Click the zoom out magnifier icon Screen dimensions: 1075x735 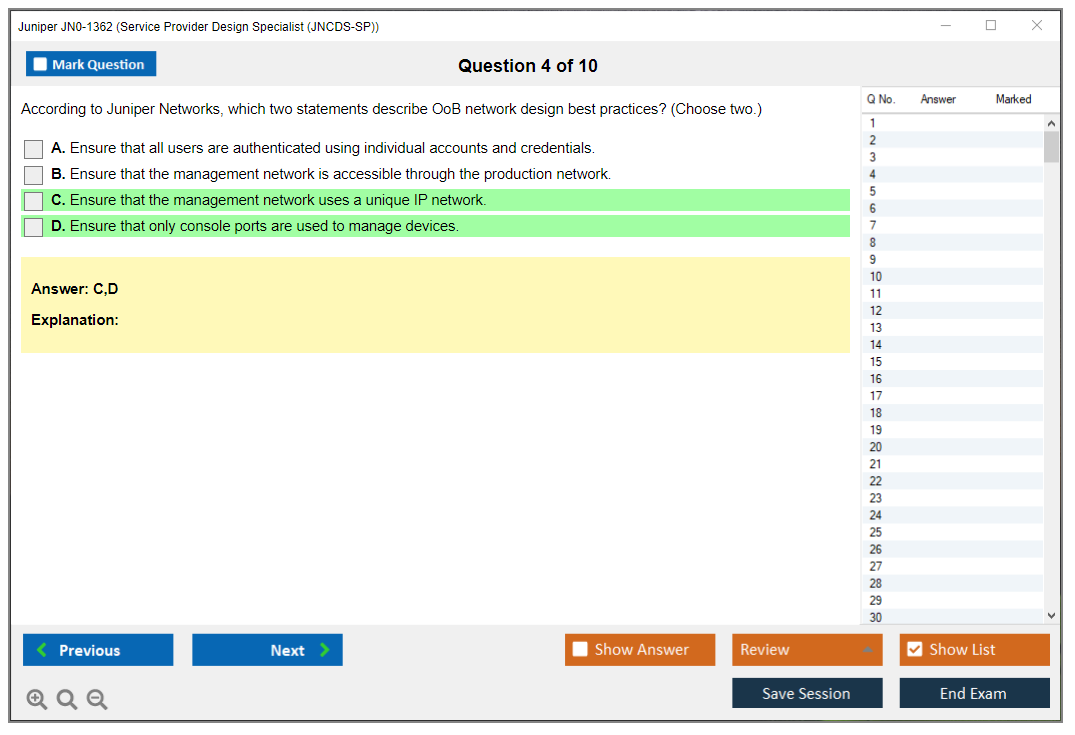tap(97, 700)
